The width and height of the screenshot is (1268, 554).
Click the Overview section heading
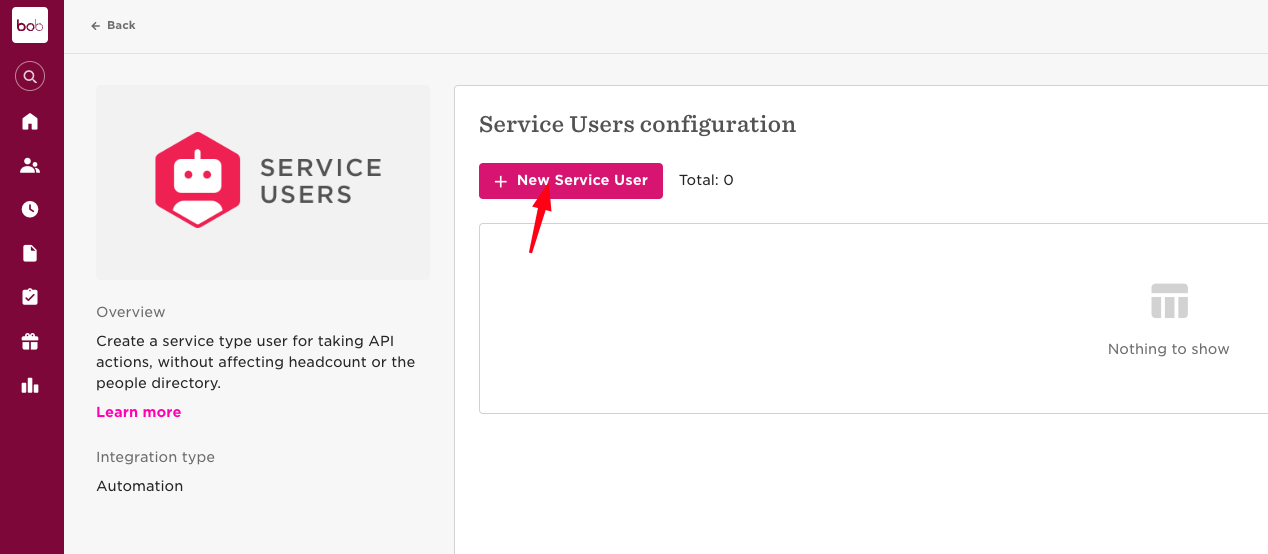[x=131, y=312]
